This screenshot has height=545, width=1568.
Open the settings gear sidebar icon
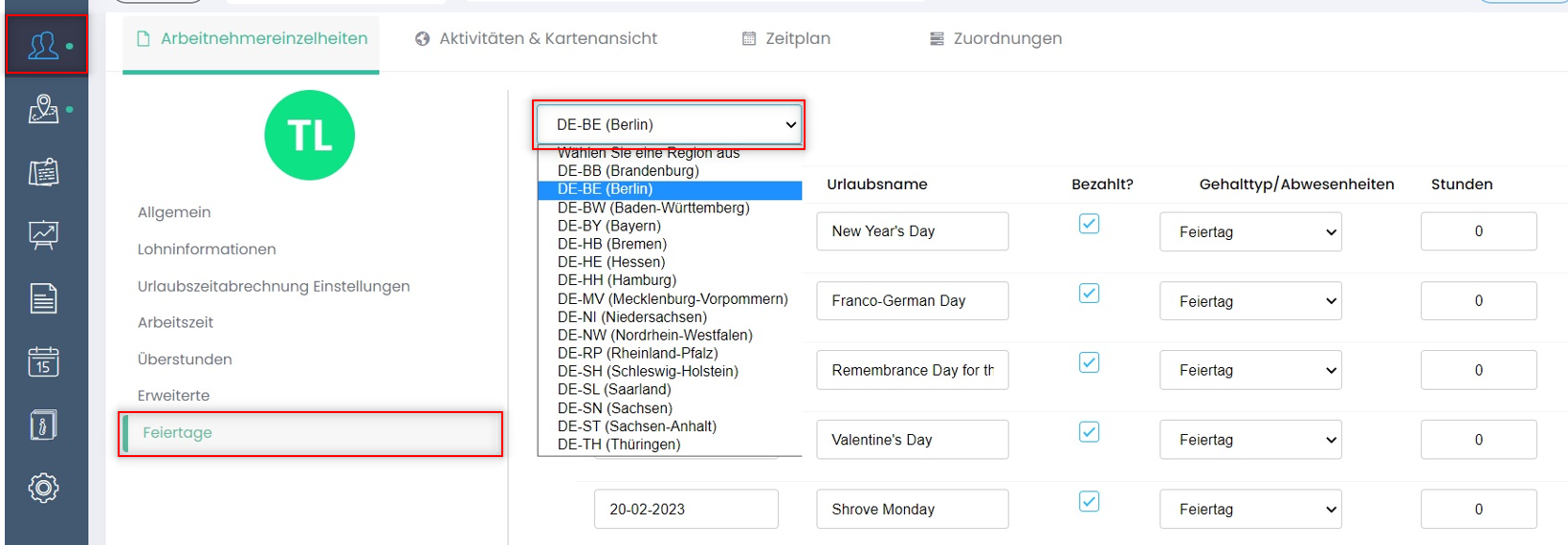tap(44, 488)
